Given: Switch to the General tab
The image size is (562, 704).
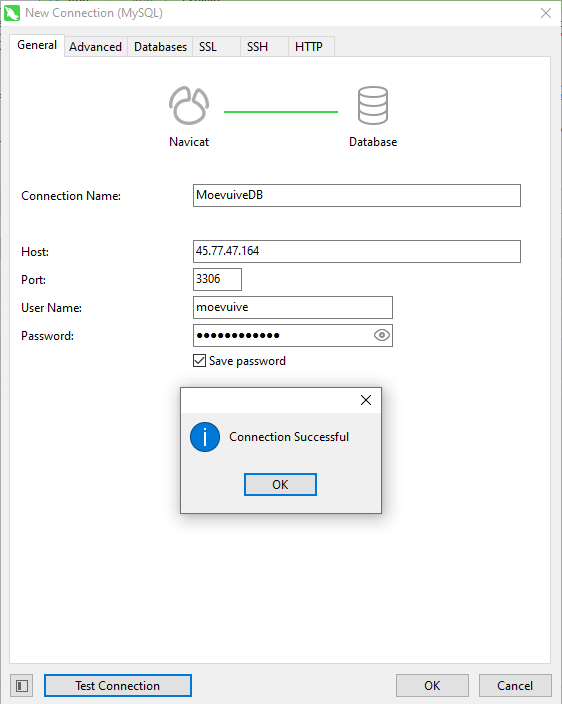Looking at the screenshot, I should pyautogui.click(x=37, y=45).
